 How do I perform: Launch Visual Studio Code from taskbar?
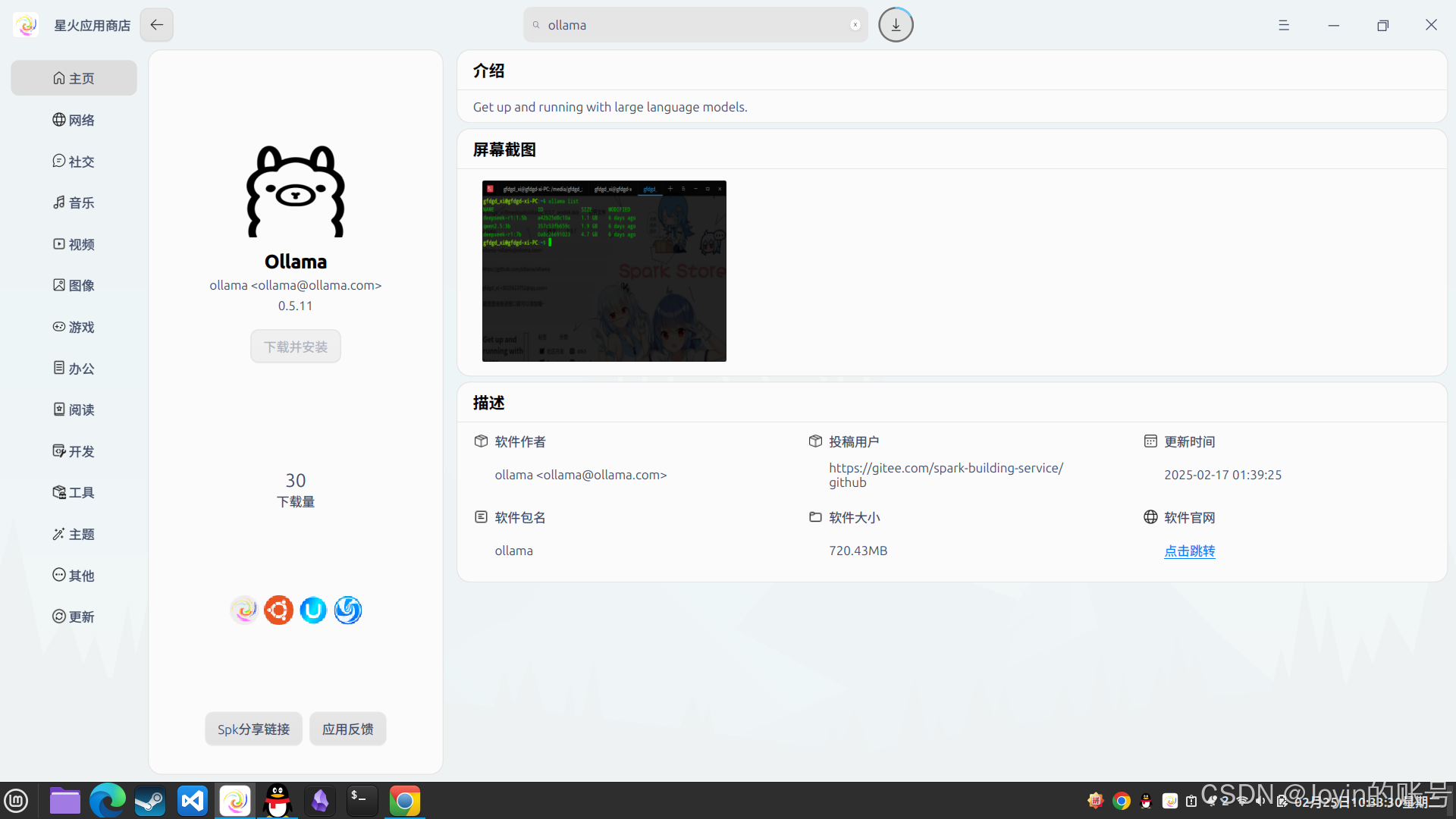click(x=193, y=801)
